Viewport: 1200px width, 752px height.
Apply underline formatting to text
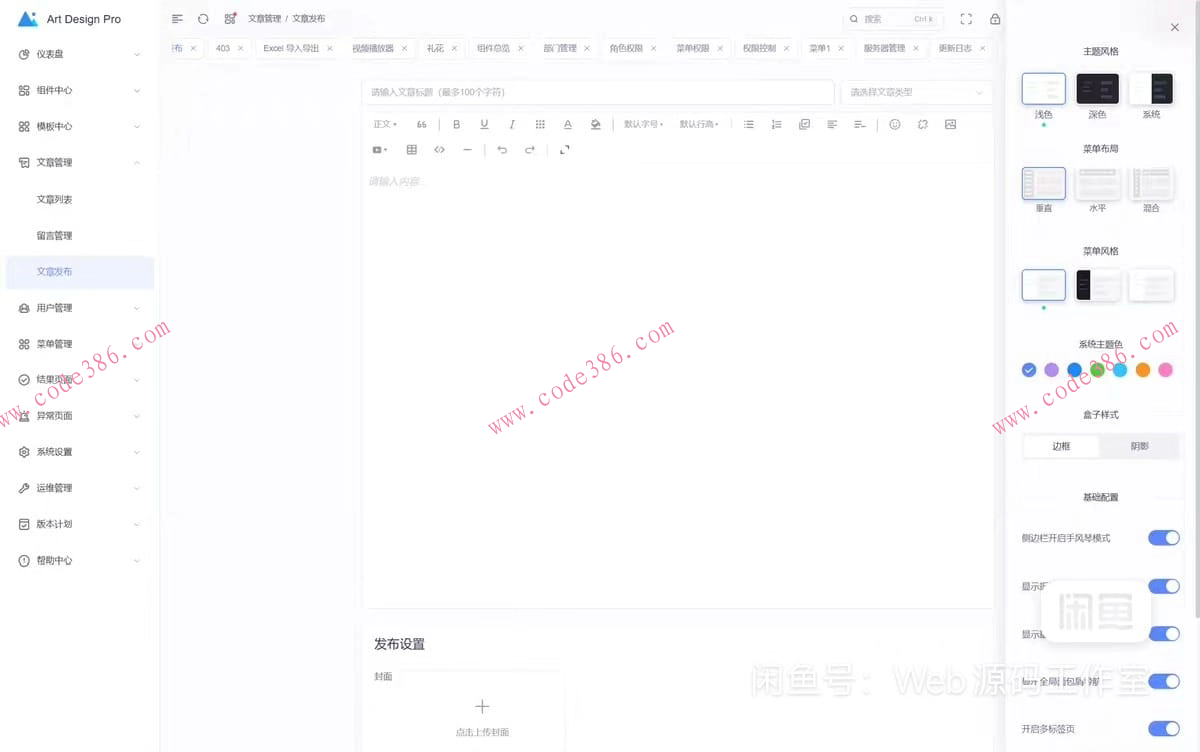[x=484, y=124]
